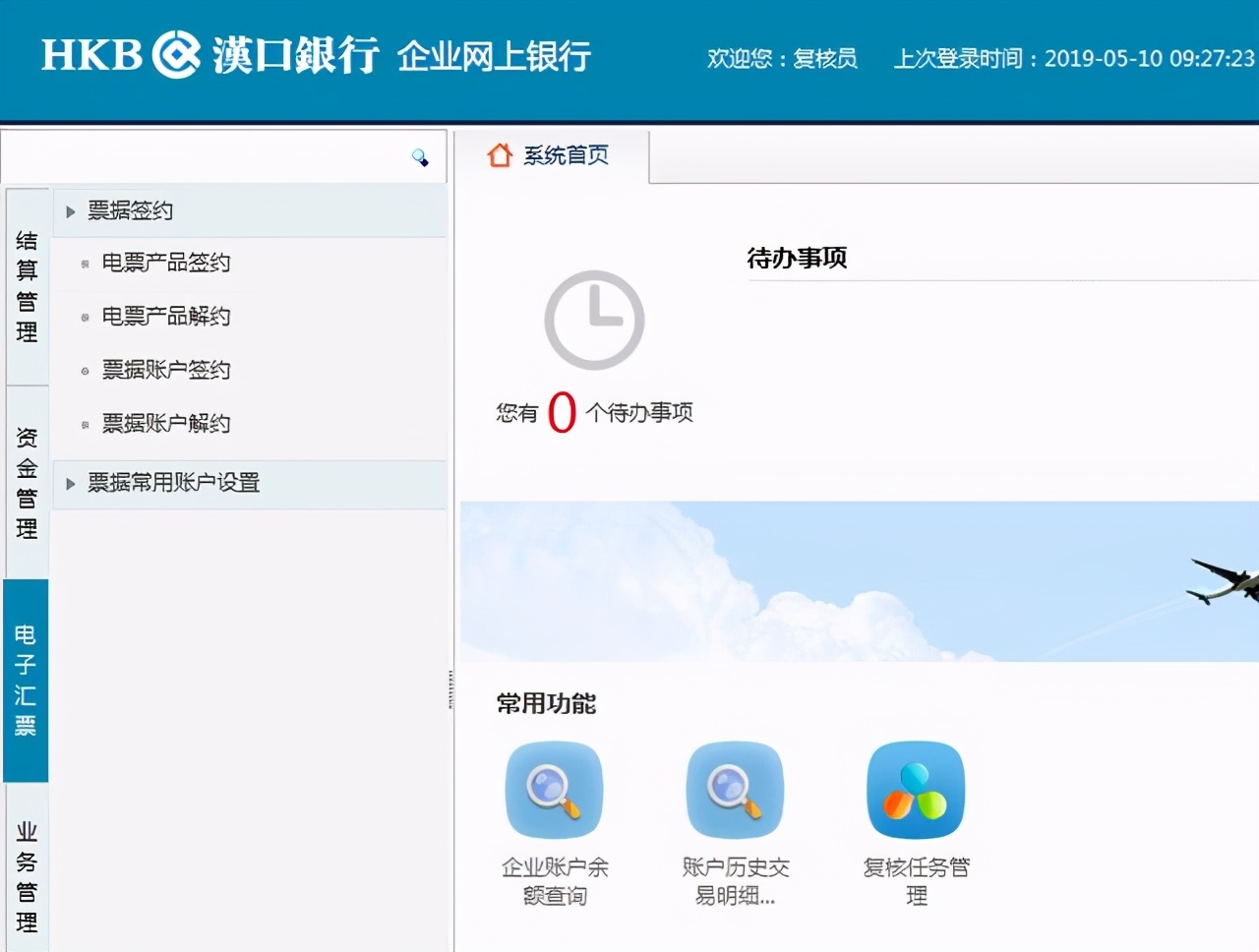Click the small icon beside 电票产品签约
The width and height of the screenshot is (1259, 952).
coord(87,263)
